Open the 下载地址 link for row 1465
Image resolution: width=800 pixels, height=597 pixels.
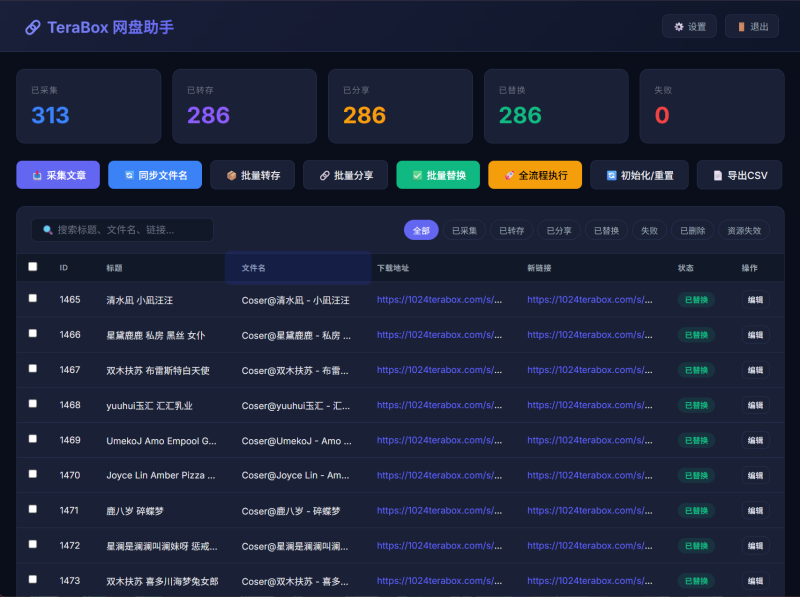click(439, 300)
